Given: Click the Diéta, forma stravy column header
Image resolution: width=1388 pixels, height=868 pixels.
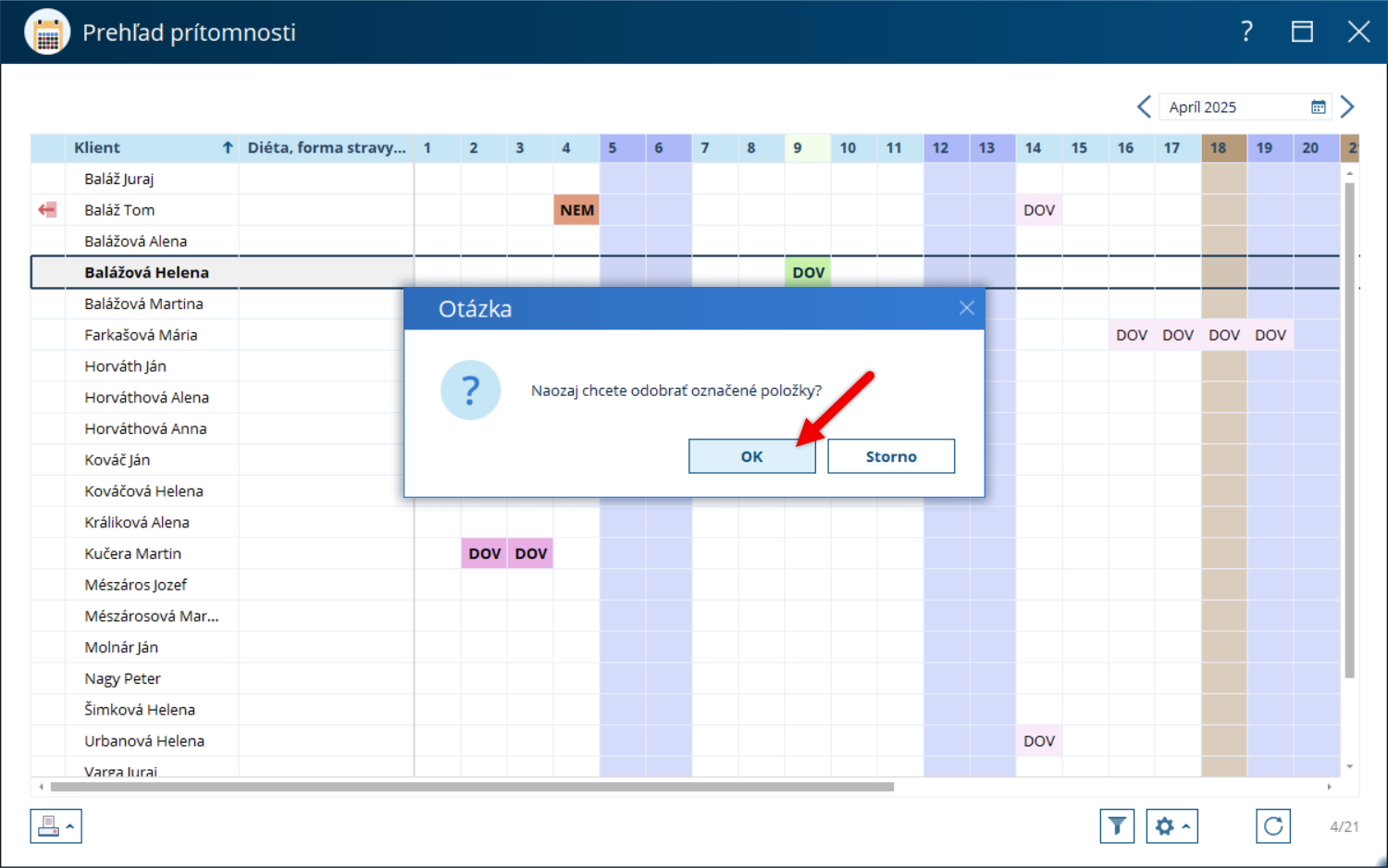Looking at the screenshot, I should [327, 148].
